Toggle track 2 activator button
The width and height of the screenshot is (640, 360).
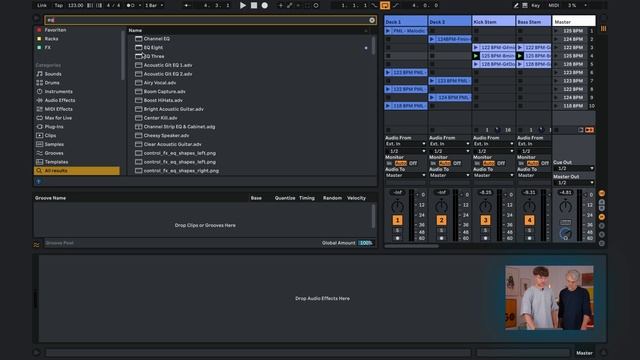[x=441, y=220]
